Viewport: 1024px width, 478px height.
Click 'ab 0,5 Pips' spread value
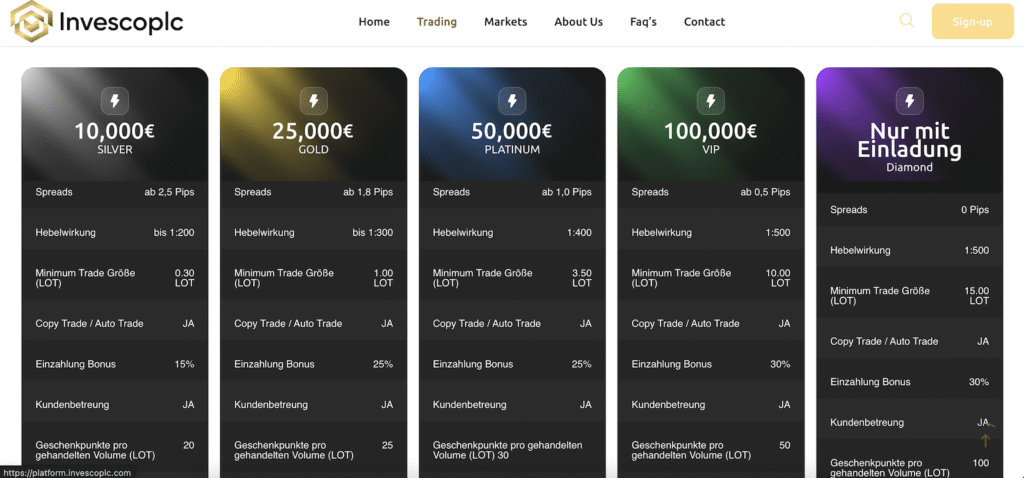click(765, 192)
